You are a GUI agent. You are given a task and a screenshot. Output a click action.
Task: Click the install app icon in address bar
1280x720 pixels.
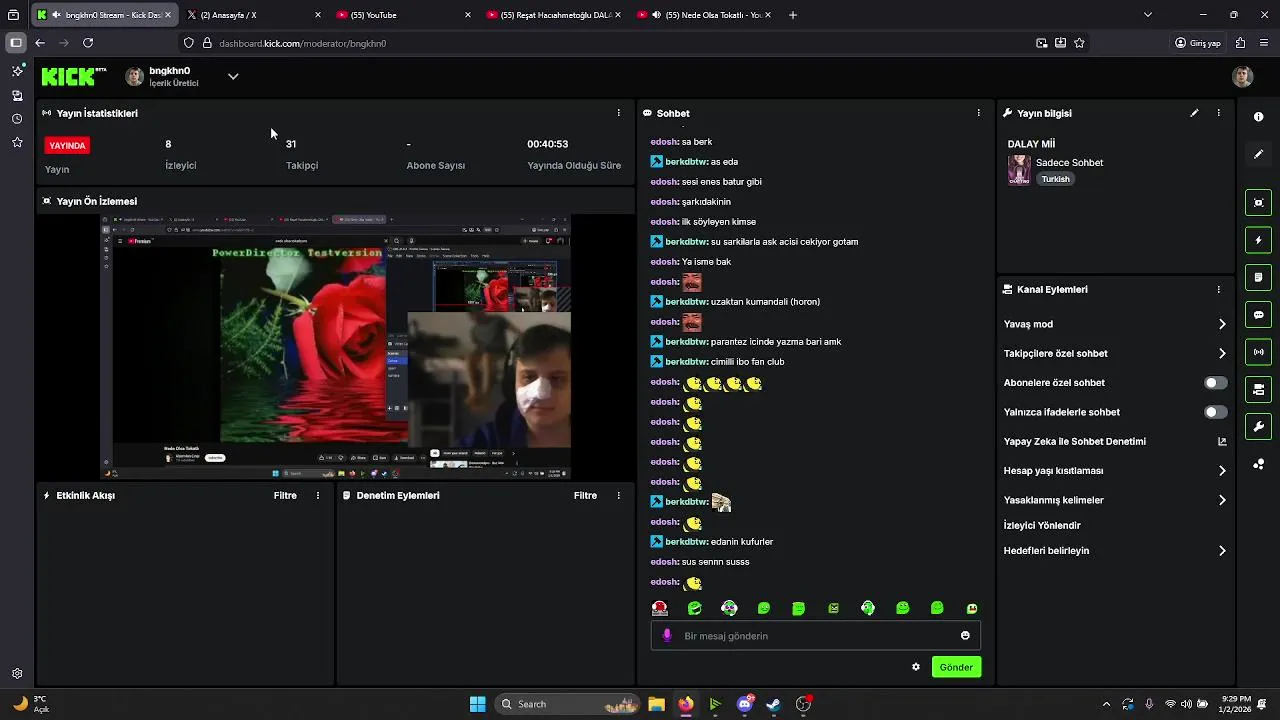(x=1060, y=43)
